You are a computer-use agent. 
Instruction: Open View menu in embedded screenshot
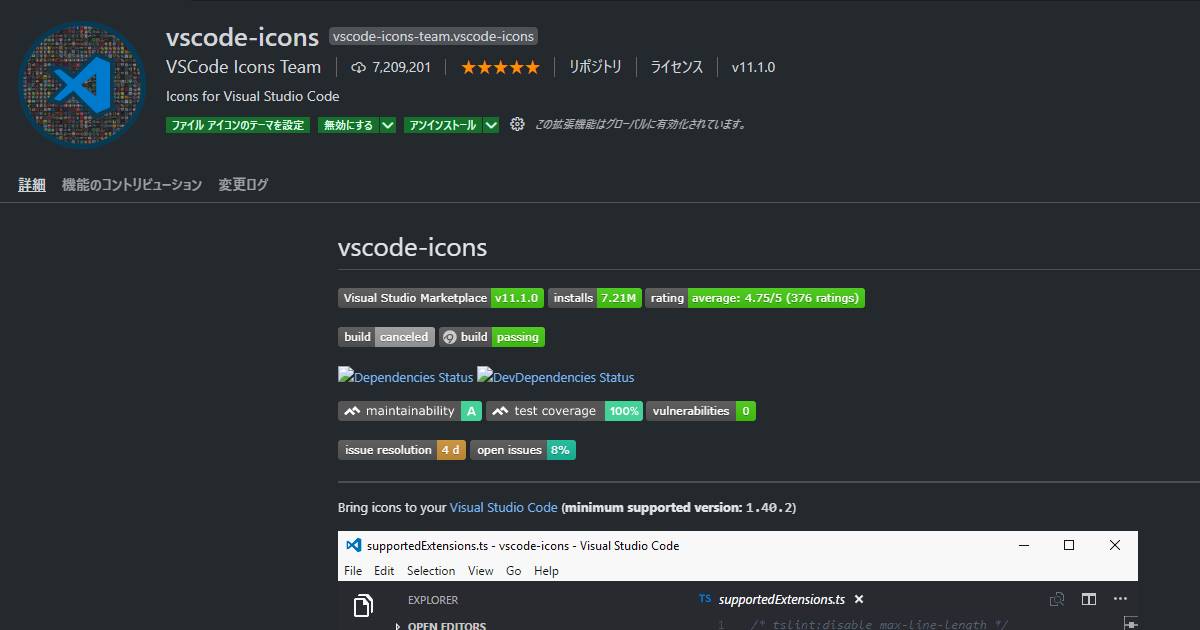click(481, 570)
